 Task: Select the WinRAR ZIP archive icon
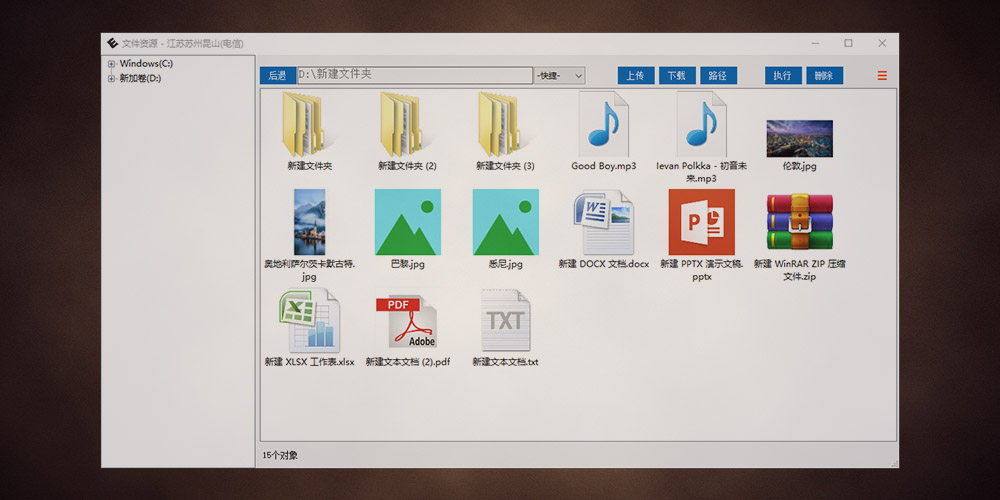tap(799, 222)
